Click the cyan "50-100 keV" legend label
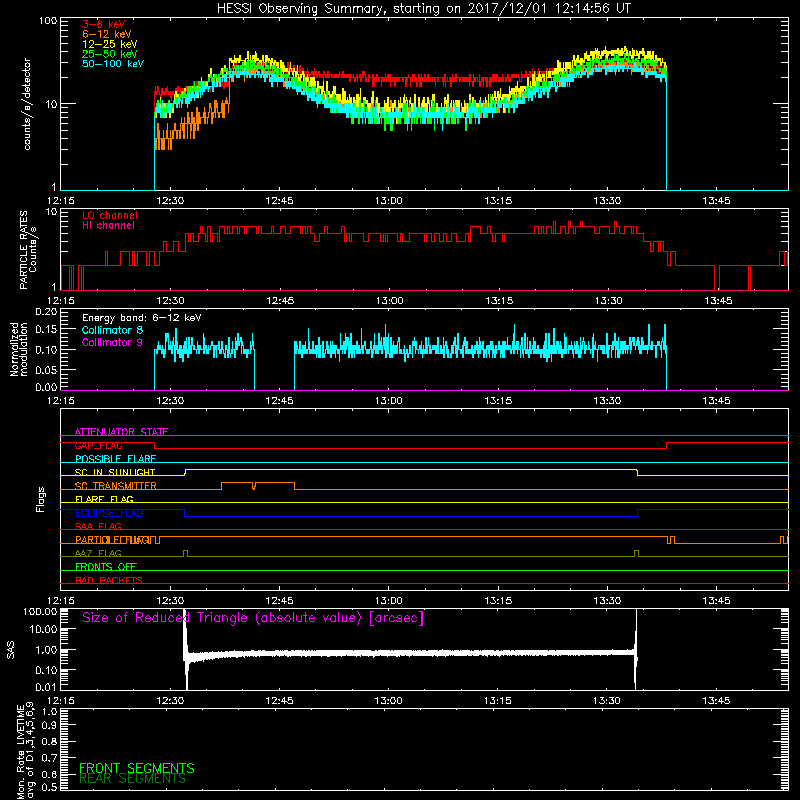Image resolution: width=800 pixels, height=800 pixels. [113, 64]
